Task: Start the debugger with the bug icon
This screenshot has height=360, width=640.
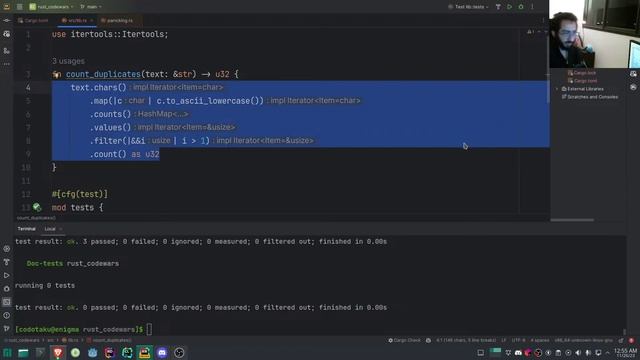Action: 521,7
